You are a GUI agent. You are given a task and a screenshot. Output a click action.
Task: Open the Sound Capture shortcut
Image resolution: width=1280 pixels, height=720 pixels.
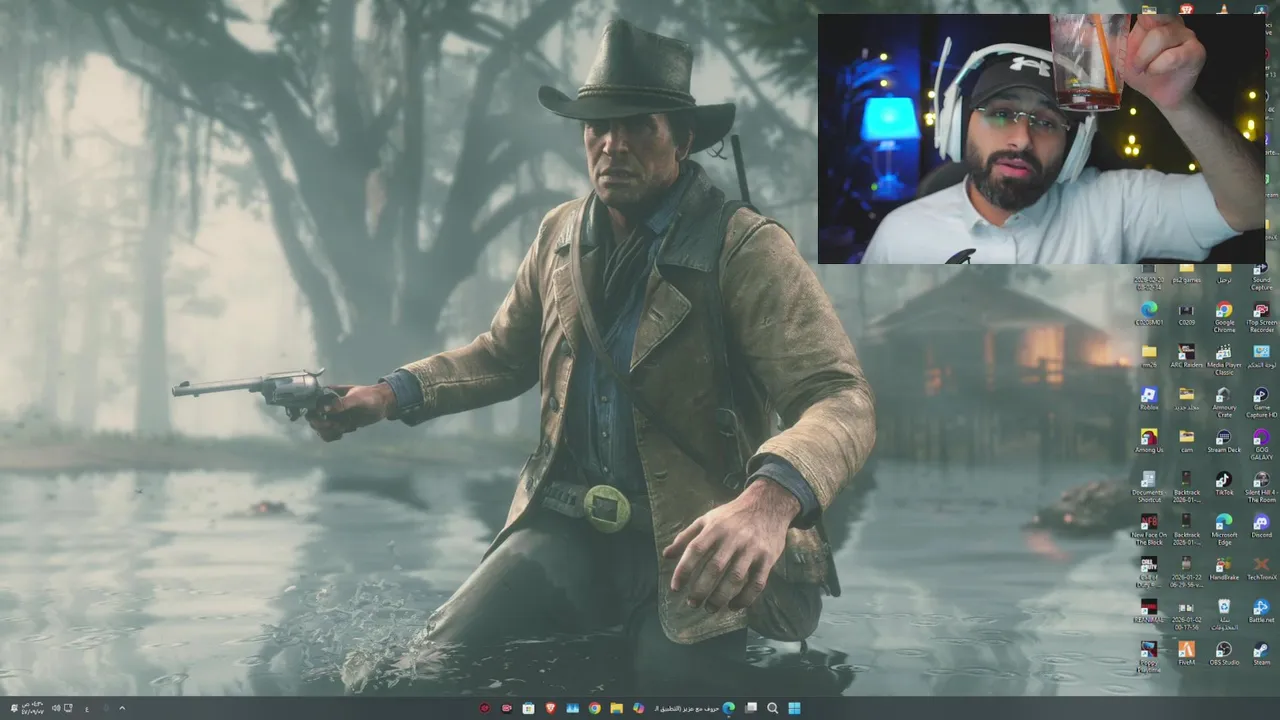click(1261, 277)
